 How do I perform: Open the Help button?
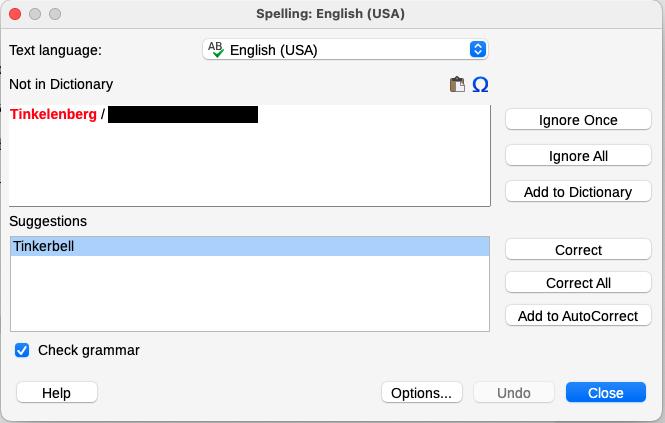[56, 393]
